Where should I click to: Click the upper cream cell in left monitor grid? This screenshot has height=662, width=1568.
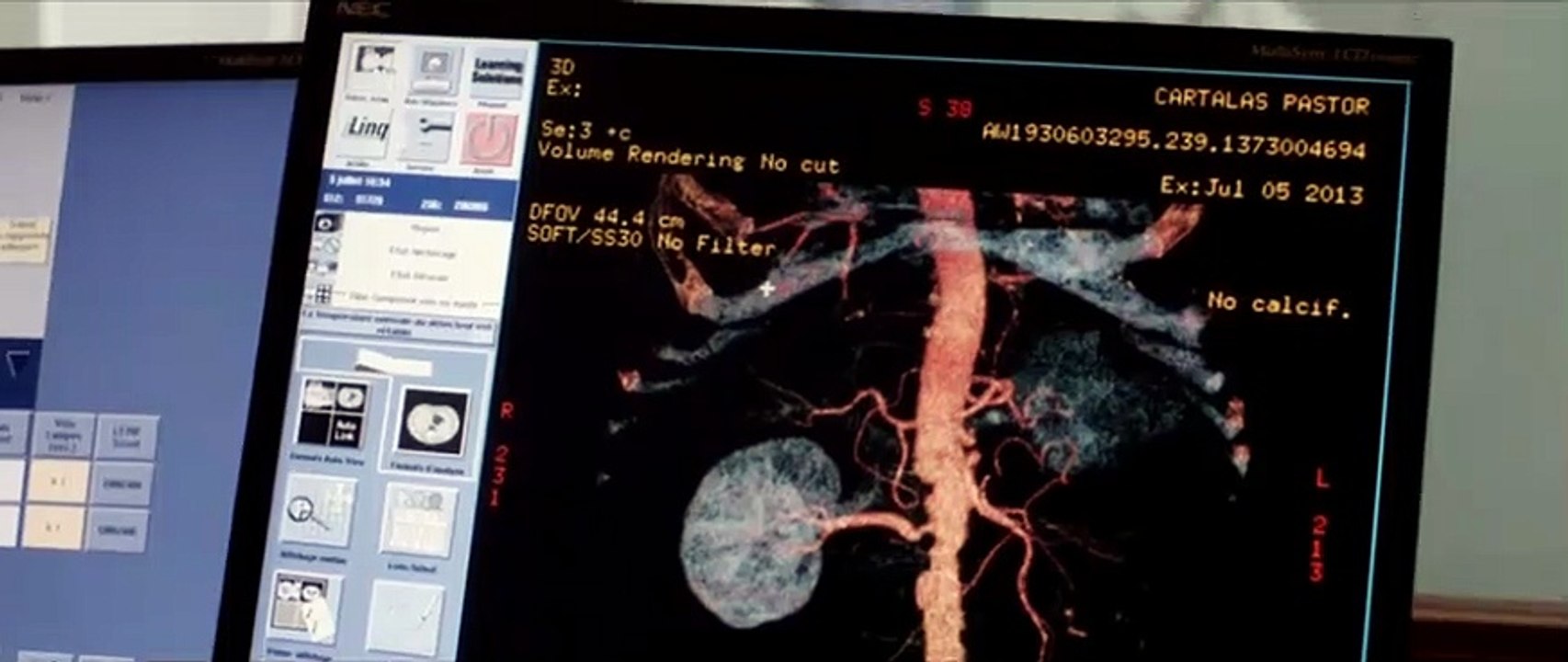pyautogui.click(x=58, y=482)
